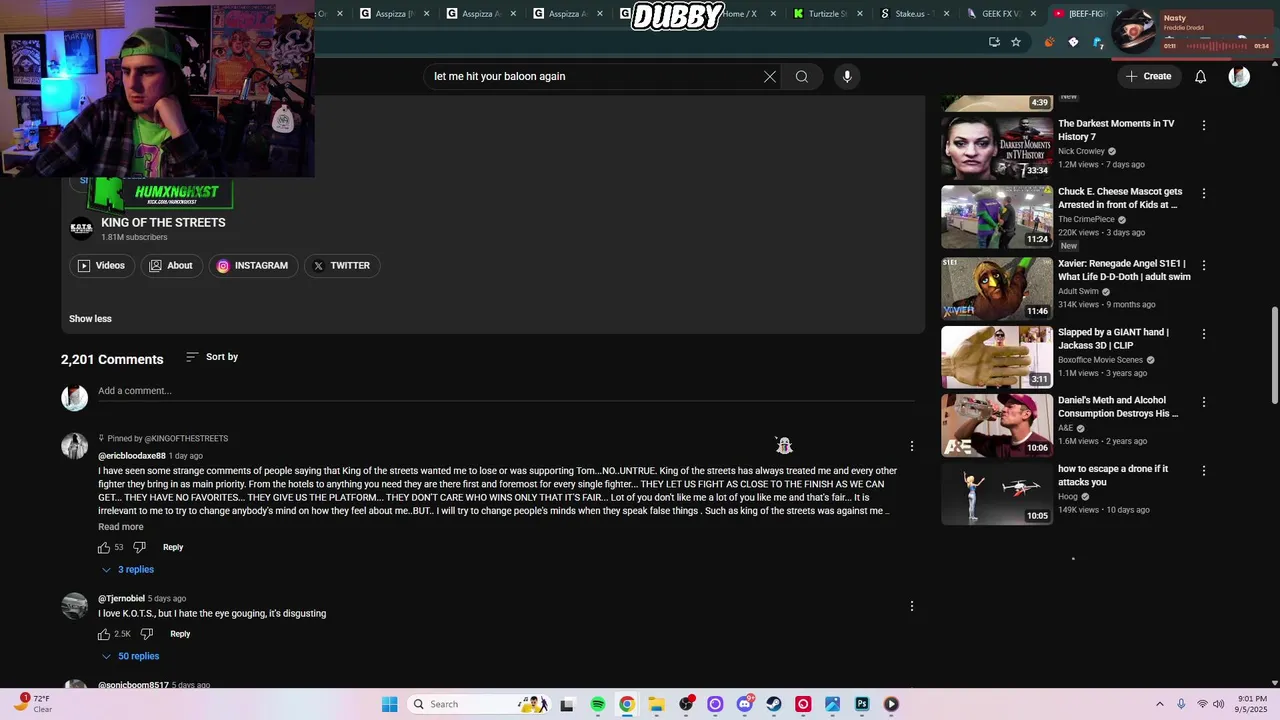
Task: Open the Create menu button
Action: pos(1148,76)
